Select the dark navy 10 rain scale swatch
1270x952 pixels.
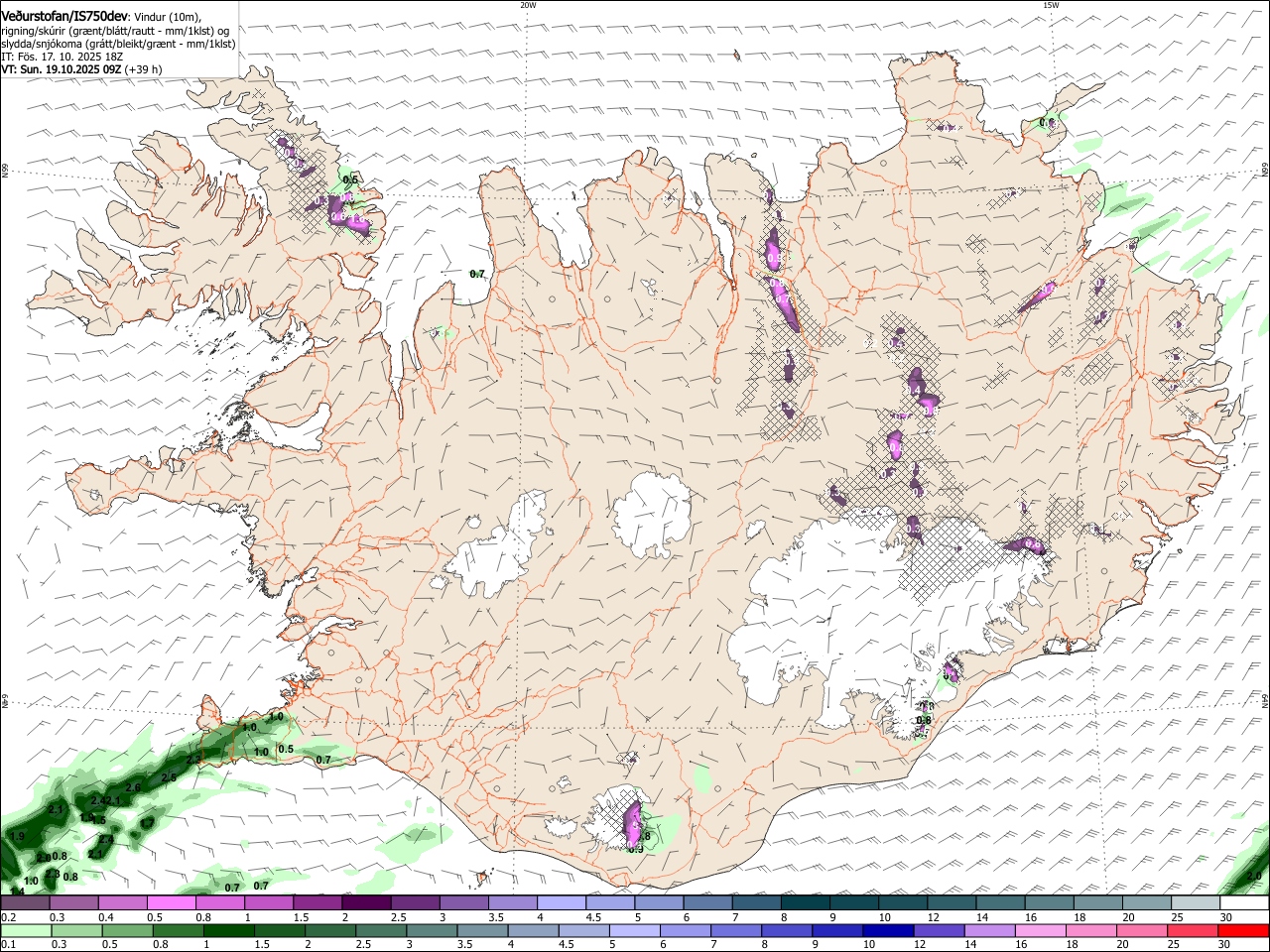(x=887, y=930)
